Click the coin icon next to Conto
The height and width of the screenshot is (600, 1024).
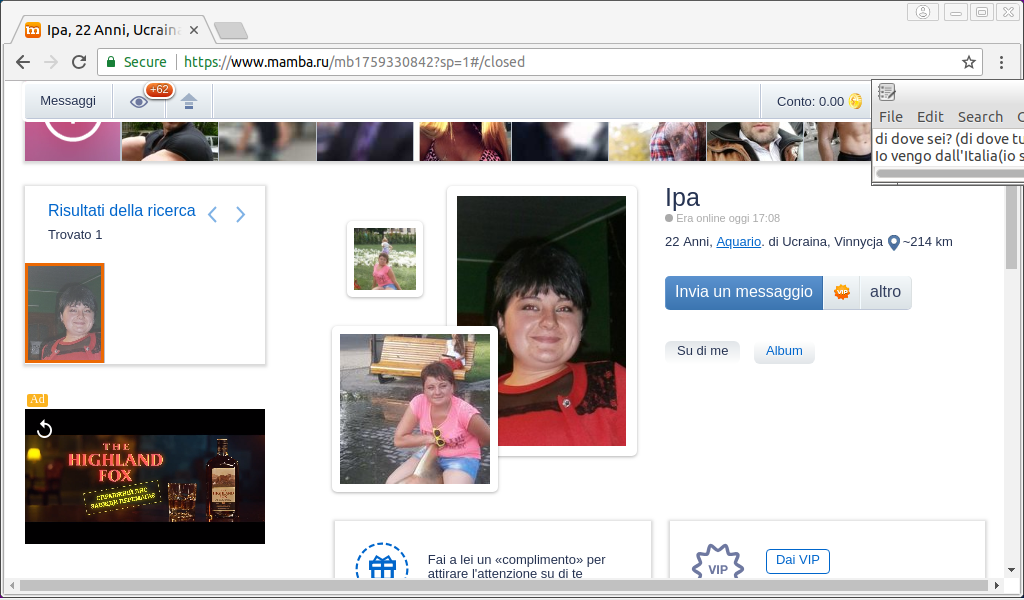[856, 101]
